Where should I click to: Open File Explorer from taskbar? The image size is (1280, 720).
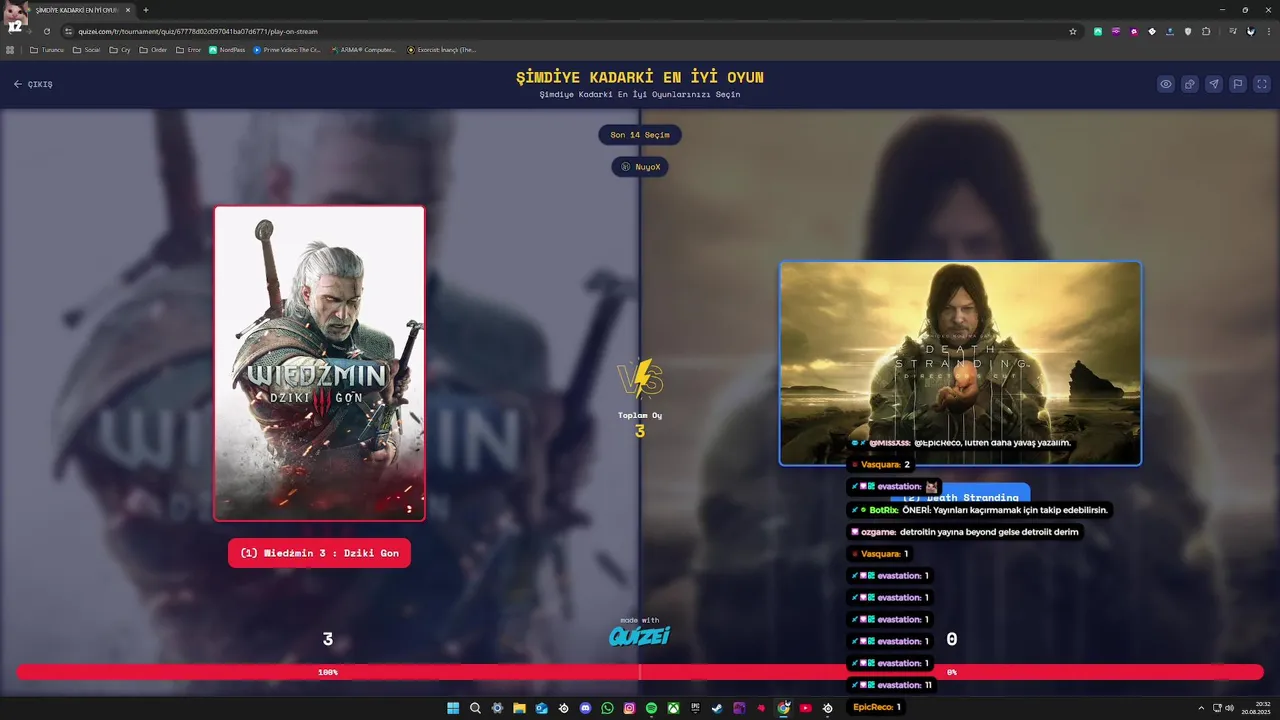519,708
